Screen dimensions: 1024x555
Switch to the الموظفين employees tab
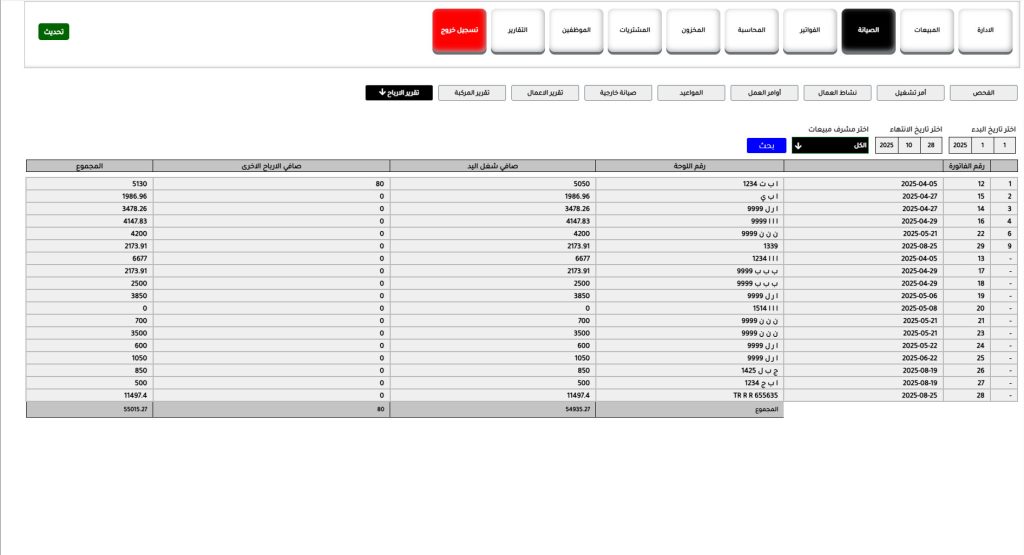[x=576, y=32]
